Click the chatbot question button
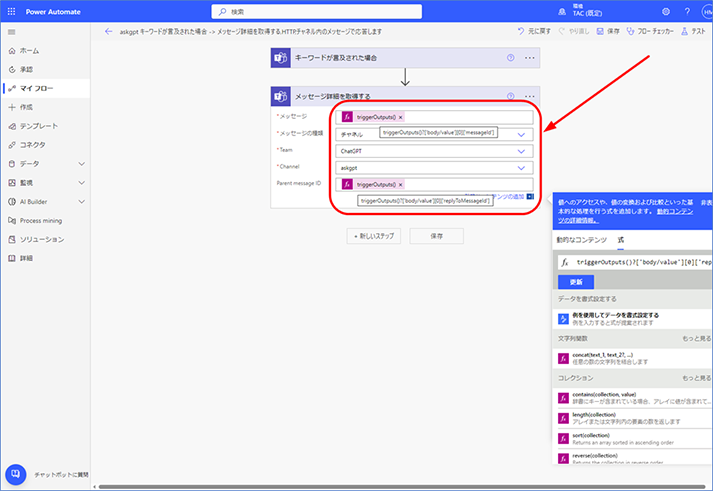The width and height of the screenshot is (713, 491). pos(15,474)
